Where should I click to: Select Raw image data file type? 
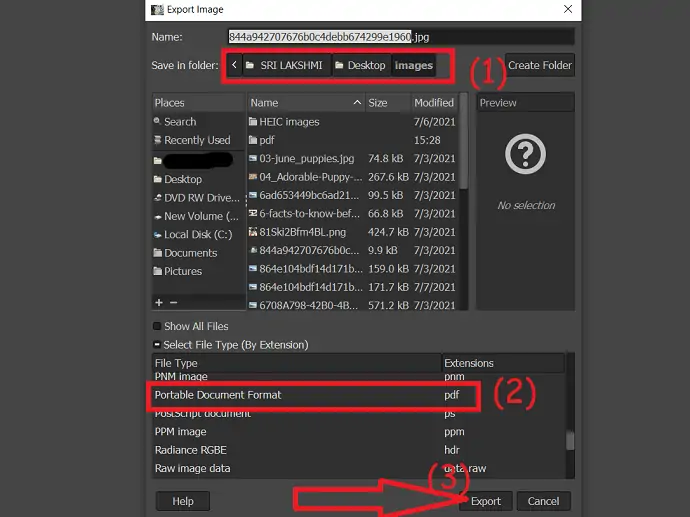[359, 468]
